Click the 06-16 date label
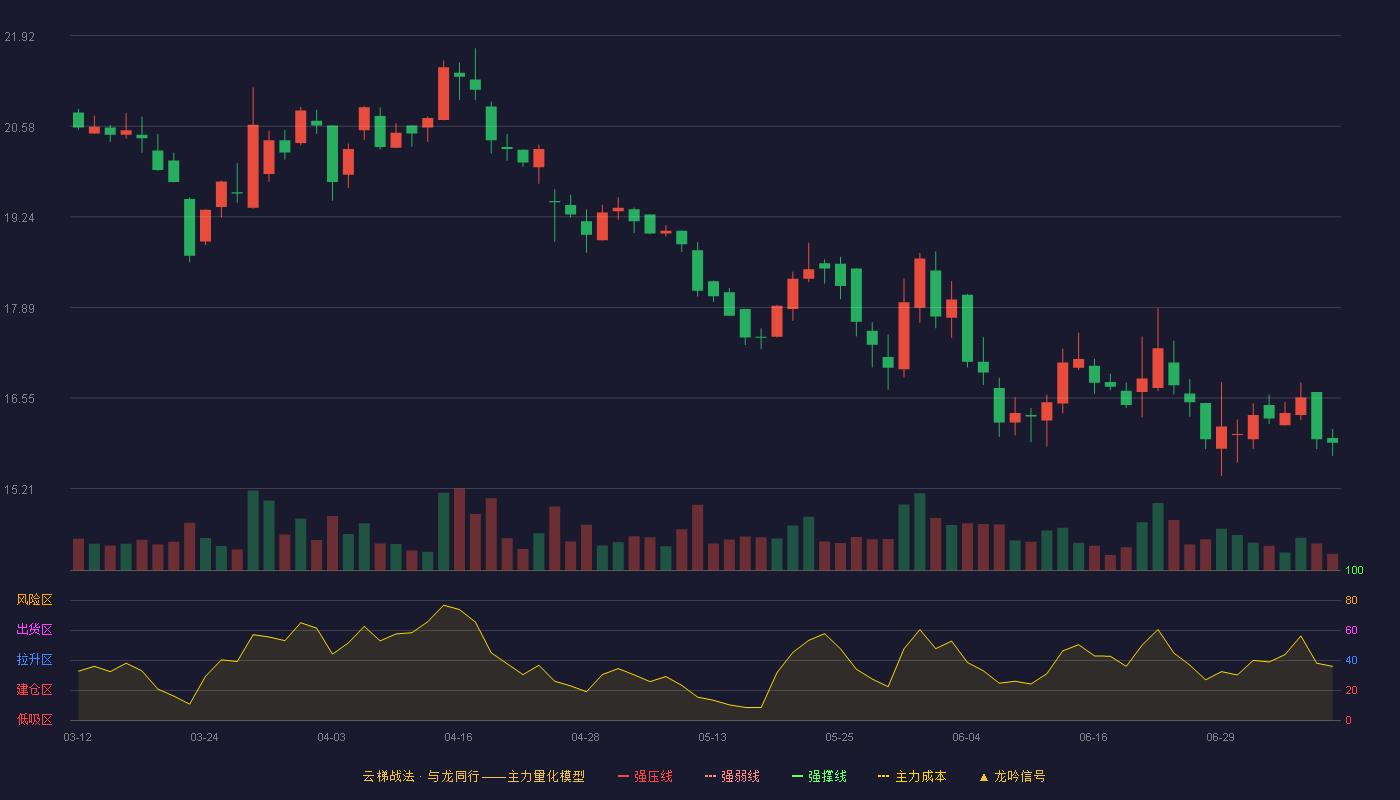Screen dimensions: 1400x800 [1093, 737]
